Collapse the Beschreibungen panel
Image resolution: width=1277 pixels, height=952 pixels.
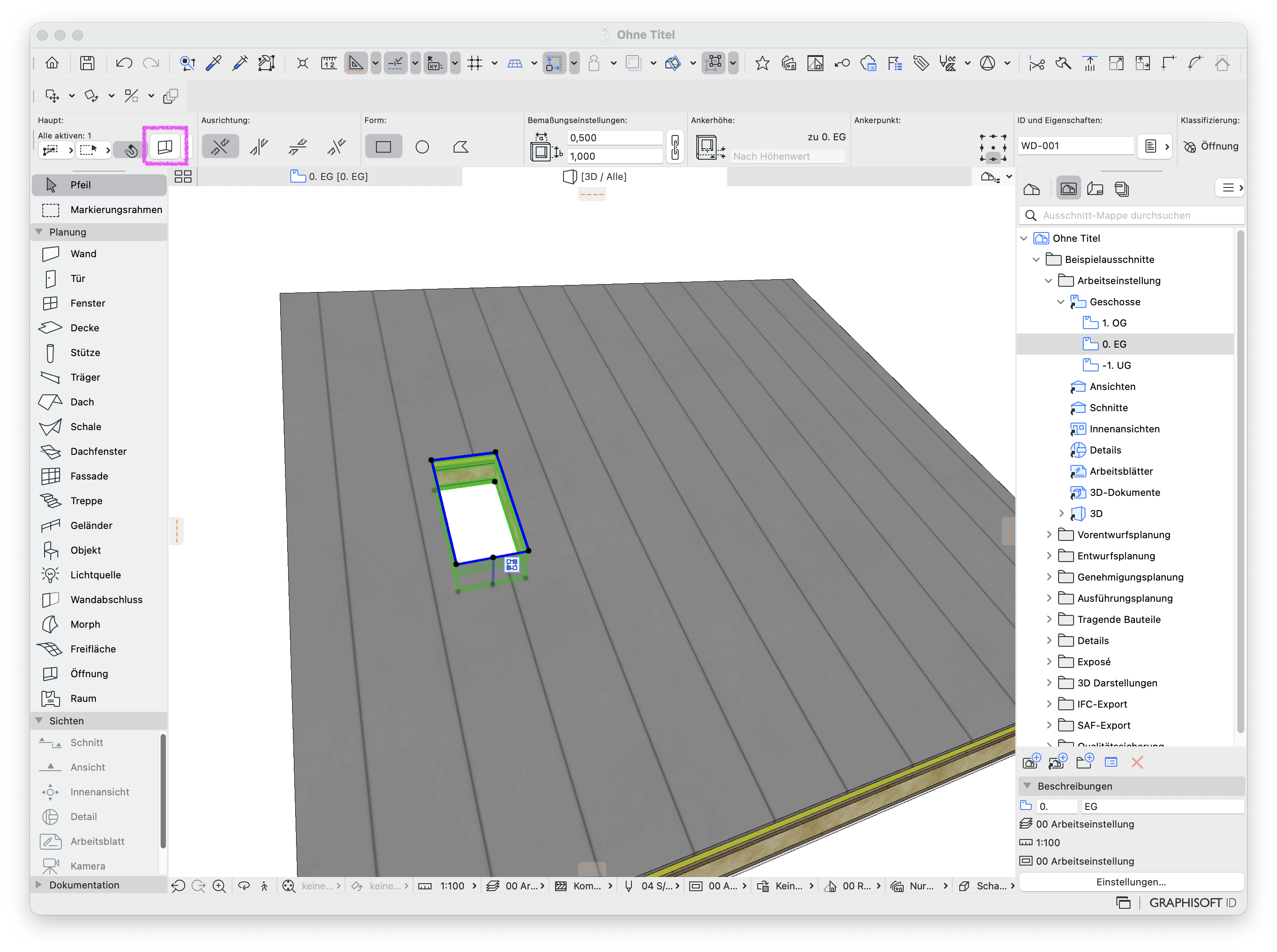click(1027, 786)
